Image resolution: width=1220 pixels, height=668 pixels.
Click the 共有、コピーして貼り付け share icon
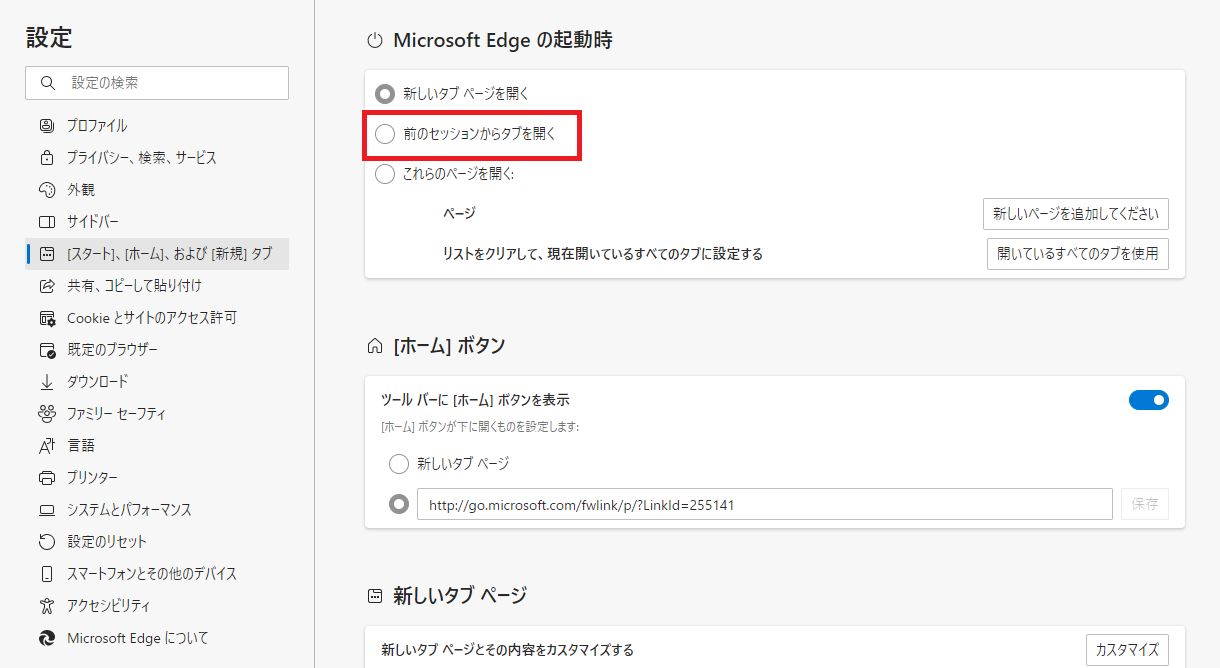46,286
